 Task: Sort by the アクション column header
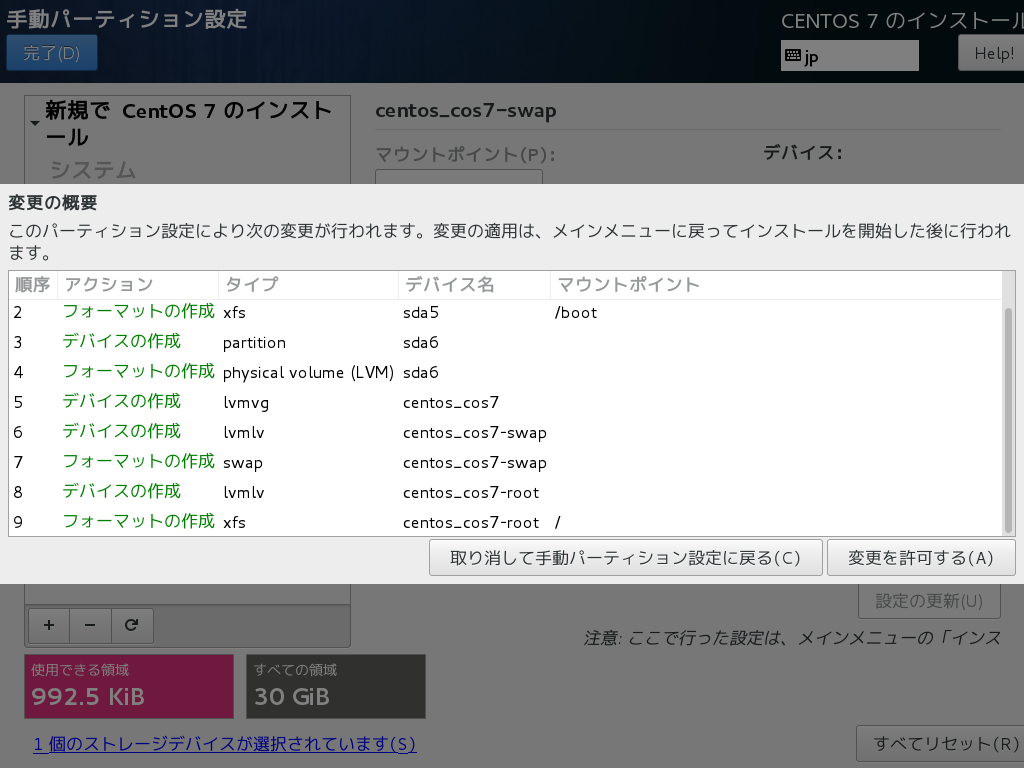point(138,285)
